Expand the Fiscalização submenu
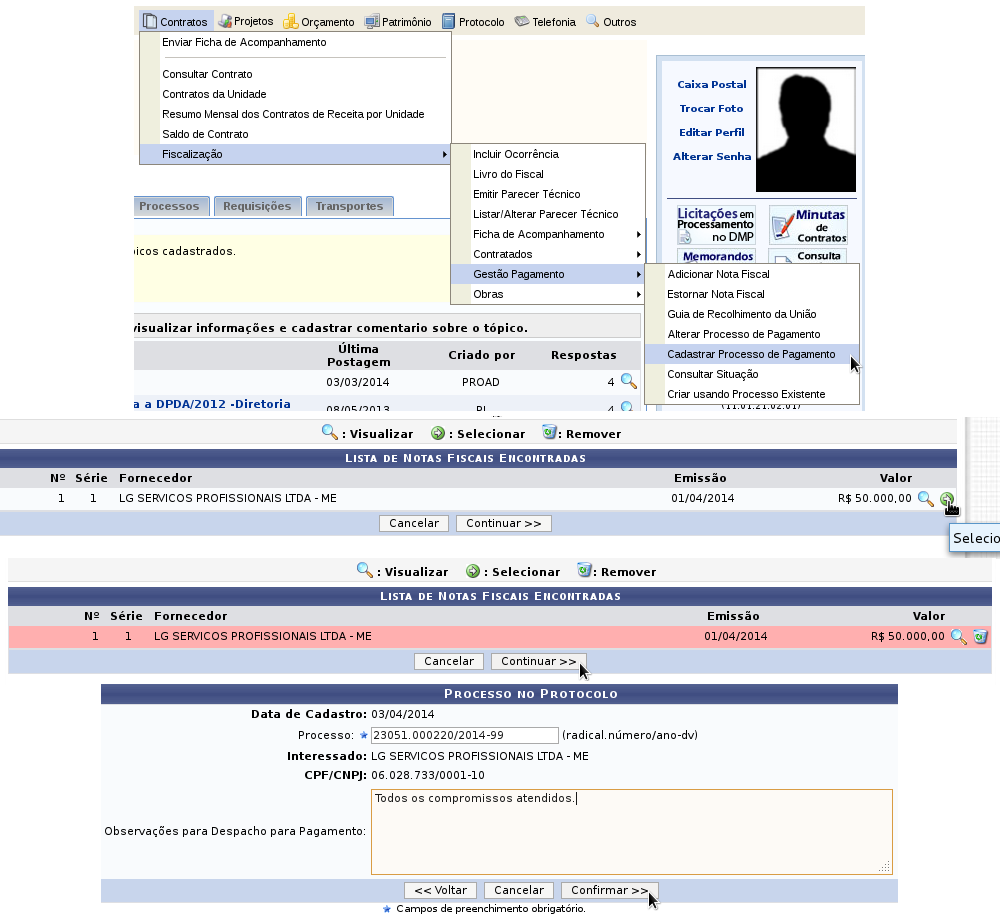Viewport: 1000px width, 918px height. pyautogui.click(x=295, y=154)
